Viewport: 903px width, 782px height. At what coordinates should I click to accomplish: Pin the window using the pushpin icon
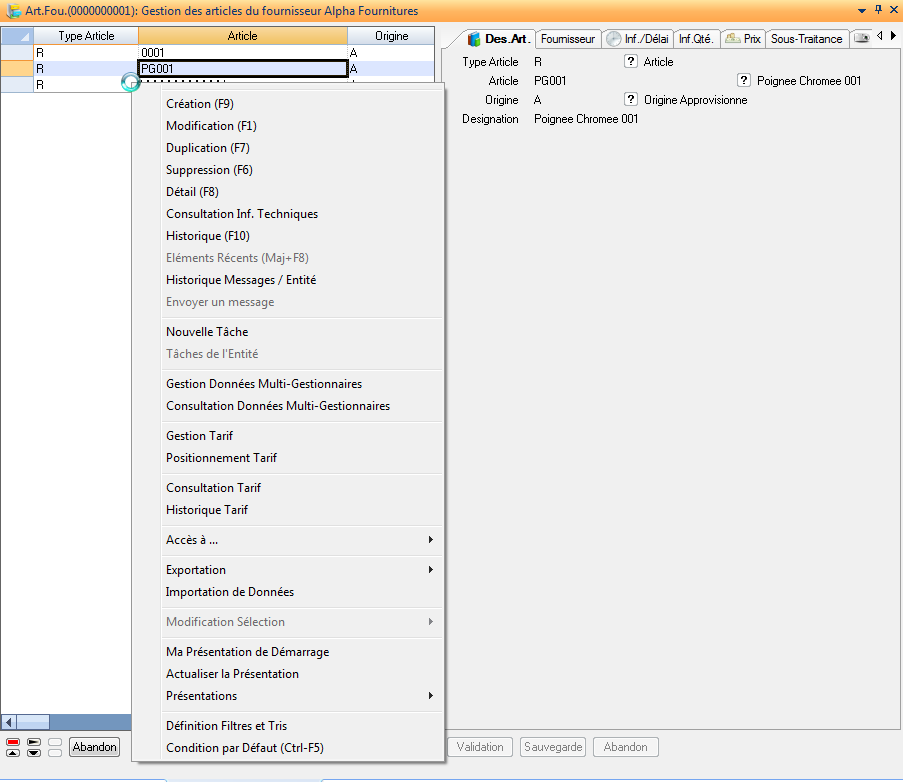tap(877, 10)
